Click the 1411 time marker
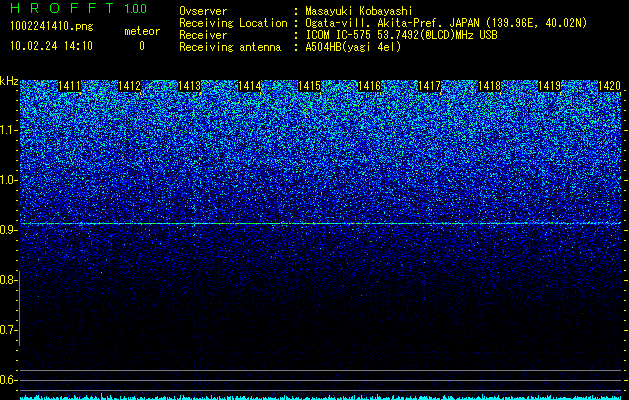This screenshot has width=629, height=400. (x=69, y=86)
